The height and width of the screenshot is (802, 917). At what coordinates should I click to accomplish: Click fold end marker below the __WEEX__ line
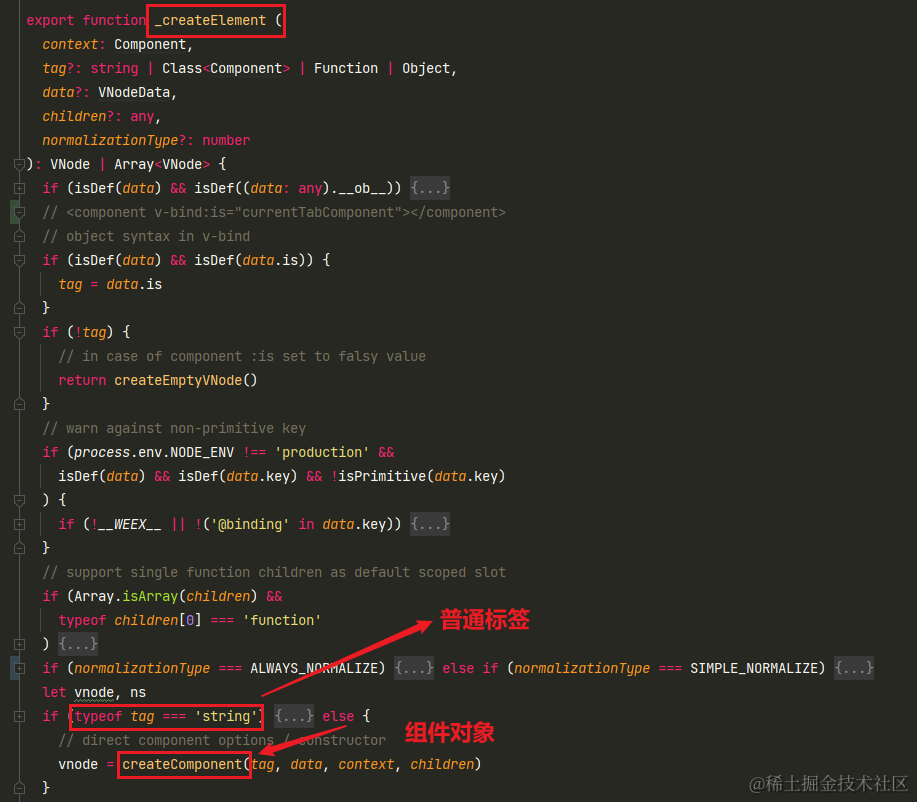(19, 548)
